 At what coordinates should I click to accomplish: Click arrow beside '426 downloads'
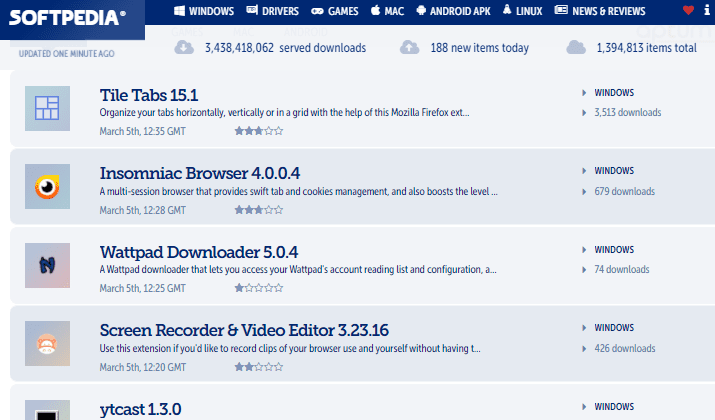click(x=584, y=348)
